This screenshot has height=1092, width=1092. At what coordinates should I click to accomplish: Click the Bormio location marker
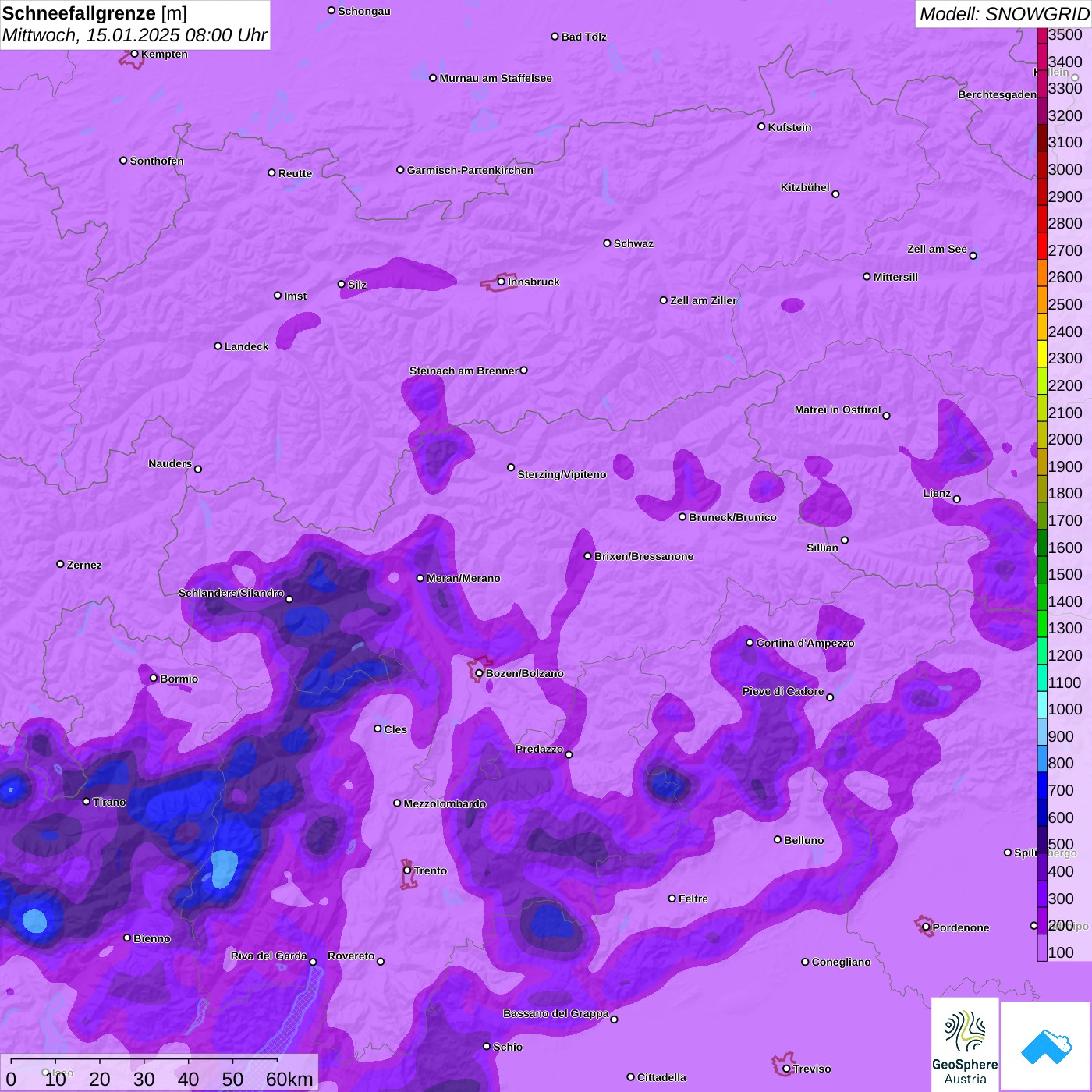point(154,679)
